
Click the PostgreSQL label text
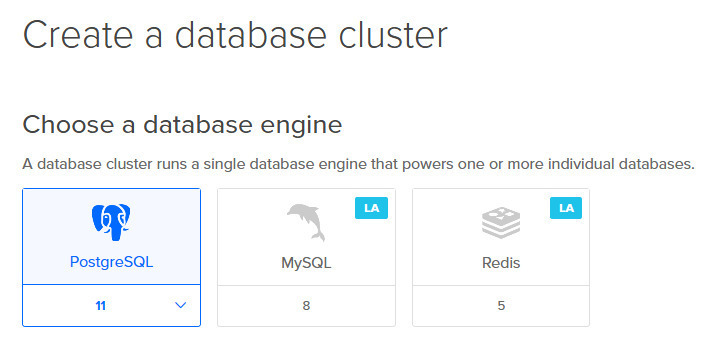tap(111, 262)
